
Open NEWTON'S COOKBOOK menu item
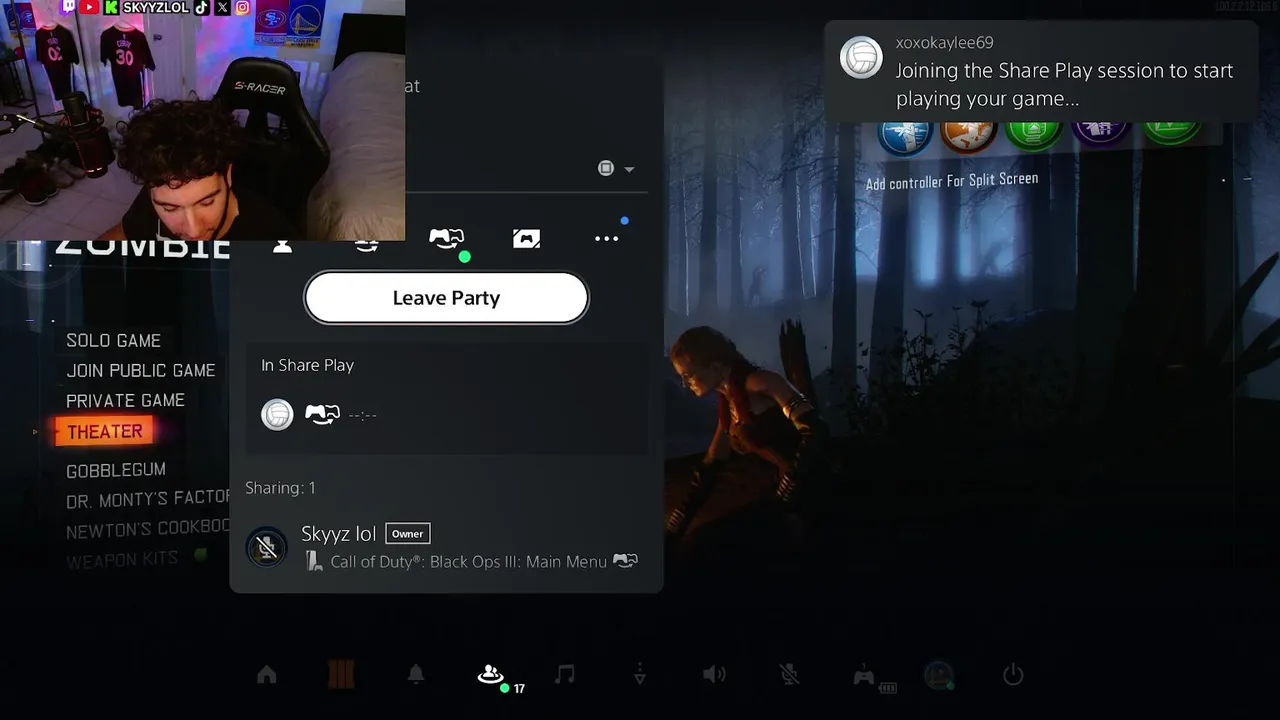pos(148,530)
